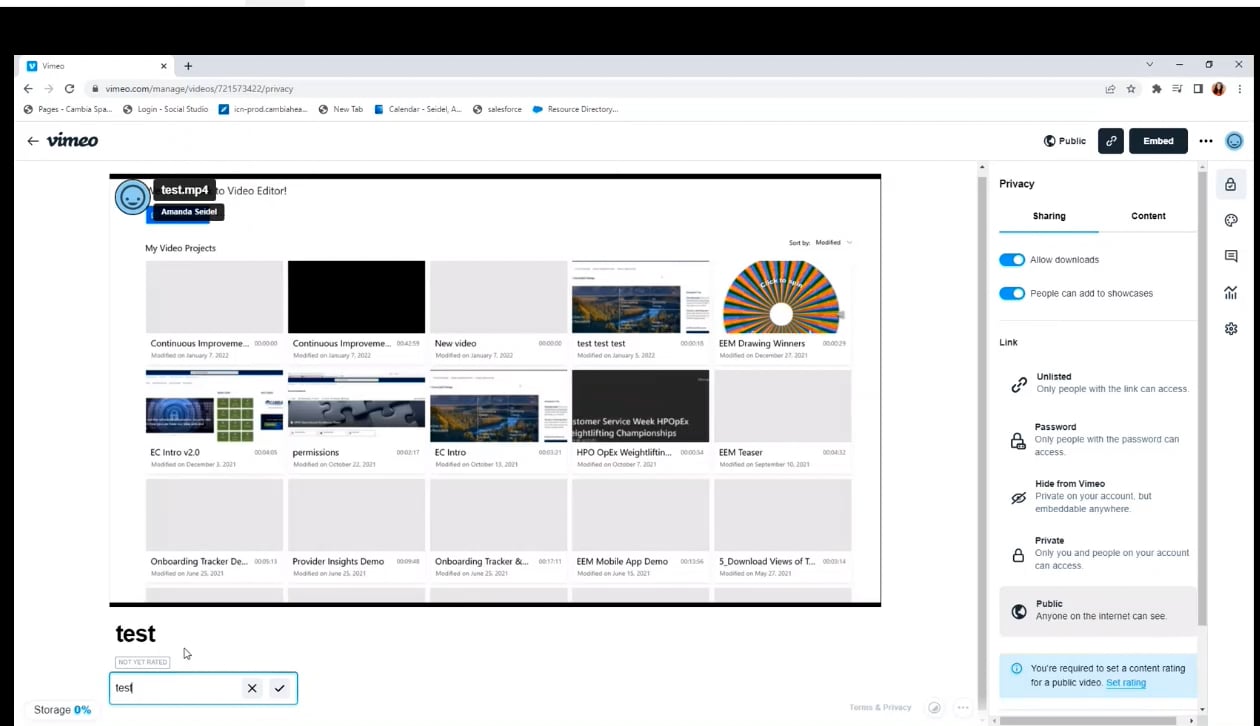1260x726 pixels.
Task: Open the Chrome three-dot menu
Action: coord(1239,88)
